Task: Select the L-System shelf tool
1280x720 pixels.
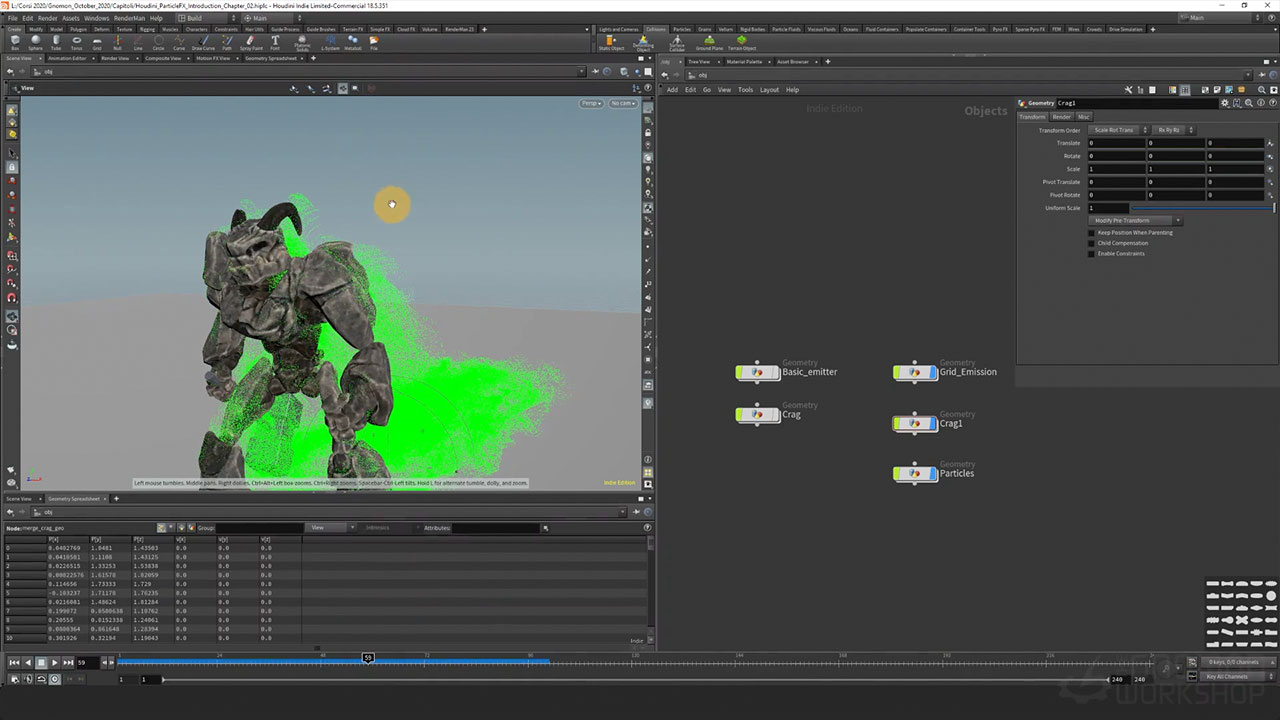Action: (x=330, y=42)
